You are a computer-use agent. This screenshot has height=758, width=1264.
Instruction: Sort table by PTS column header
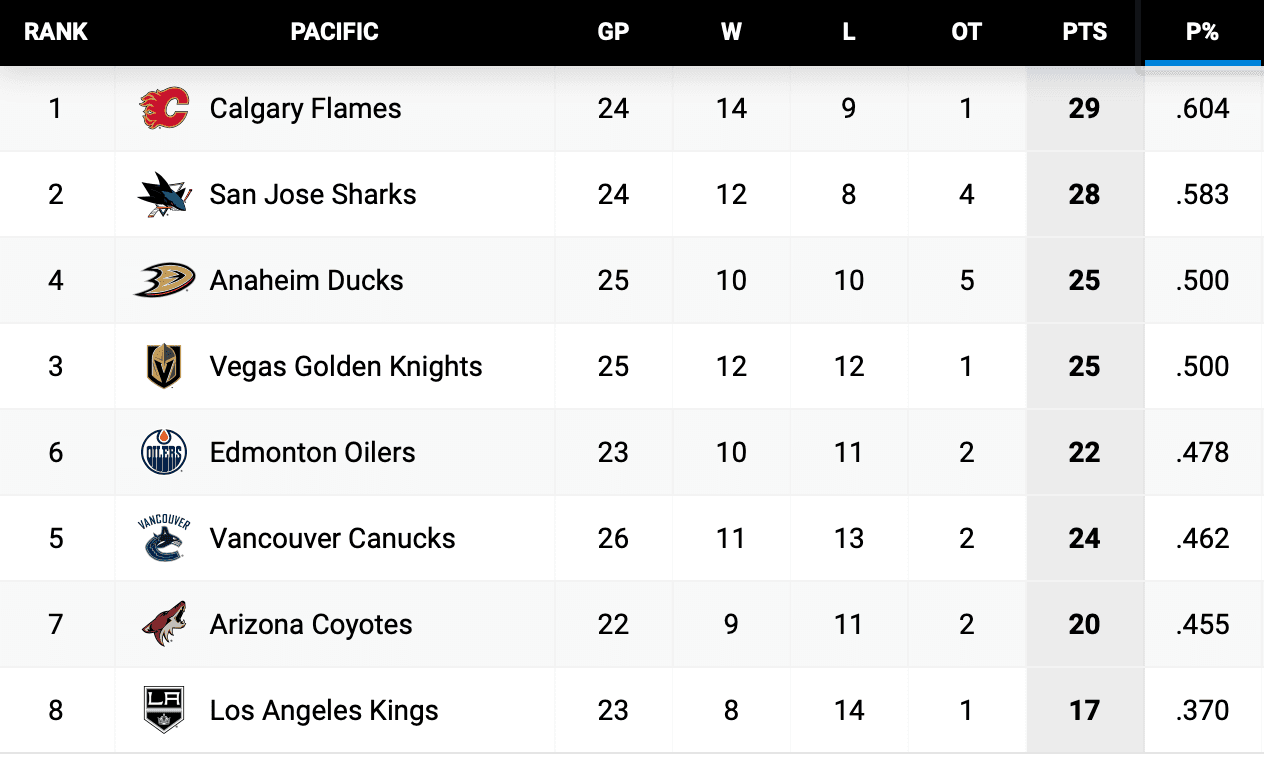(x=1085, y=32)
